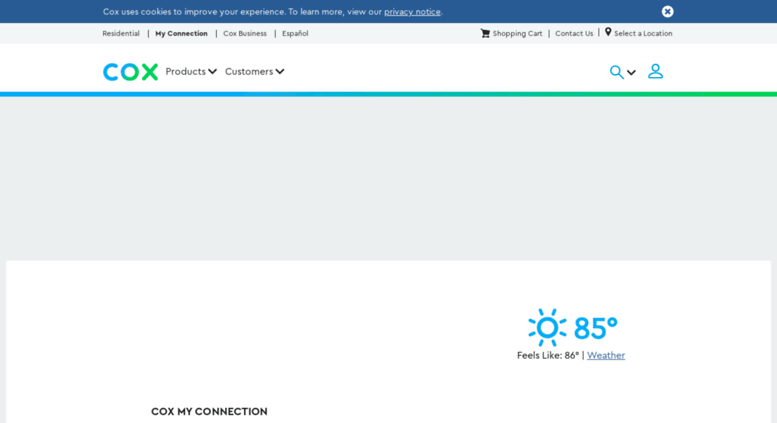The image size is (777, 423).
Task: Click the 85° temperature reading
Action: [596, 328]
